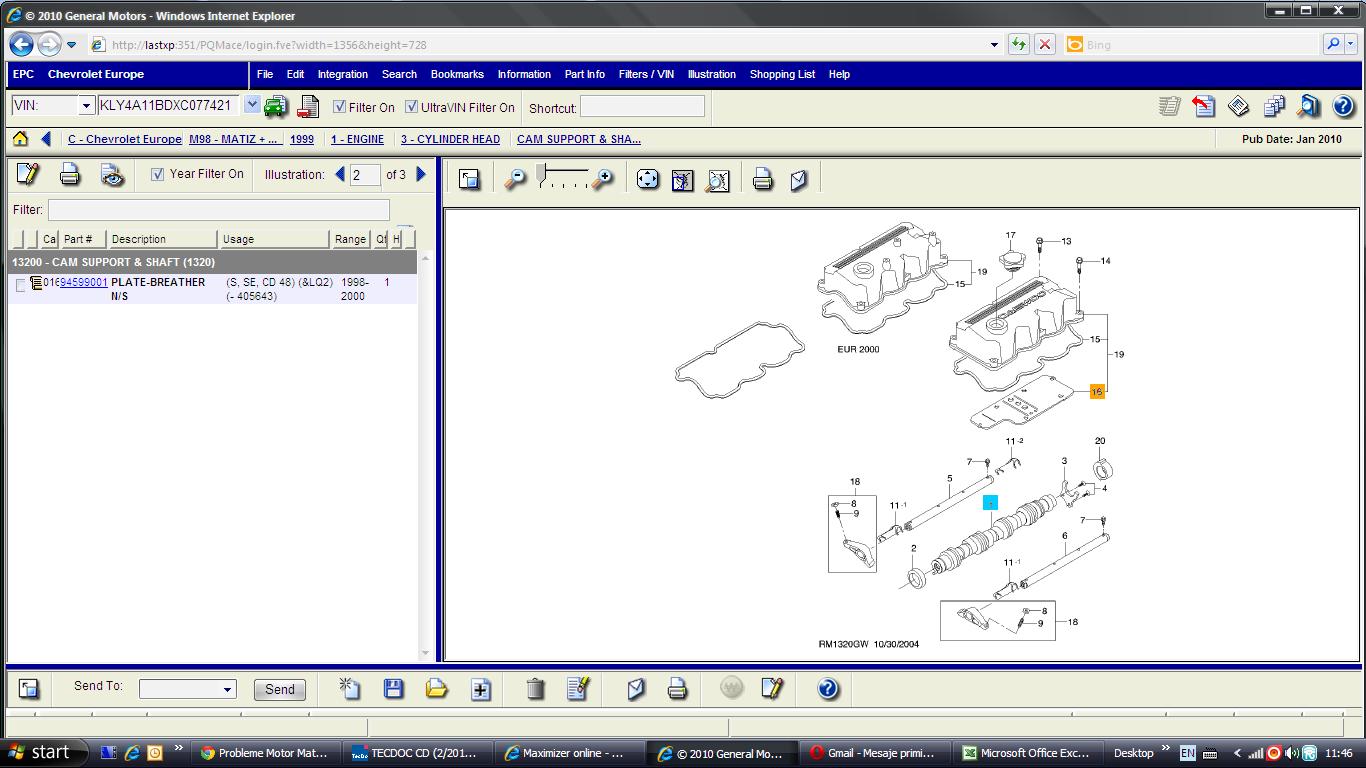
Task: Click the help question mark in bottom toolbar
Action: pos(828,688)
